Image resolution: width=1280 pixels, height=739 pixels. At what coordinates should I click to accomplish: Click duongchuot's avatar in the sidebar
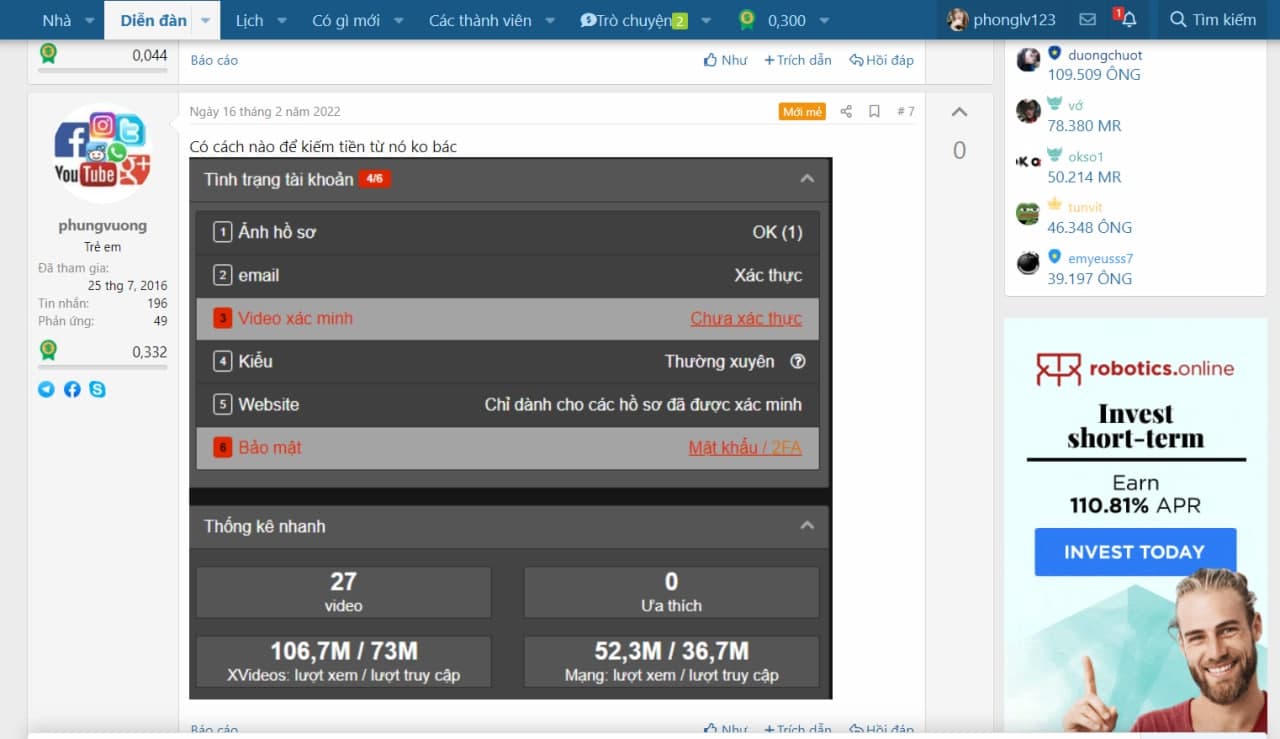(x=1028, y=60)
